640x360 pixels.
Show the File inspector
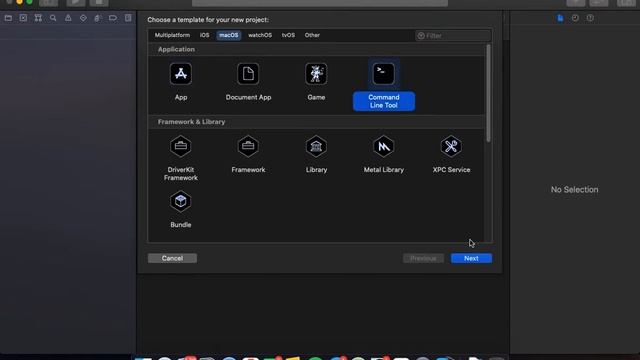pyautogui.click(x=560, y=18)
